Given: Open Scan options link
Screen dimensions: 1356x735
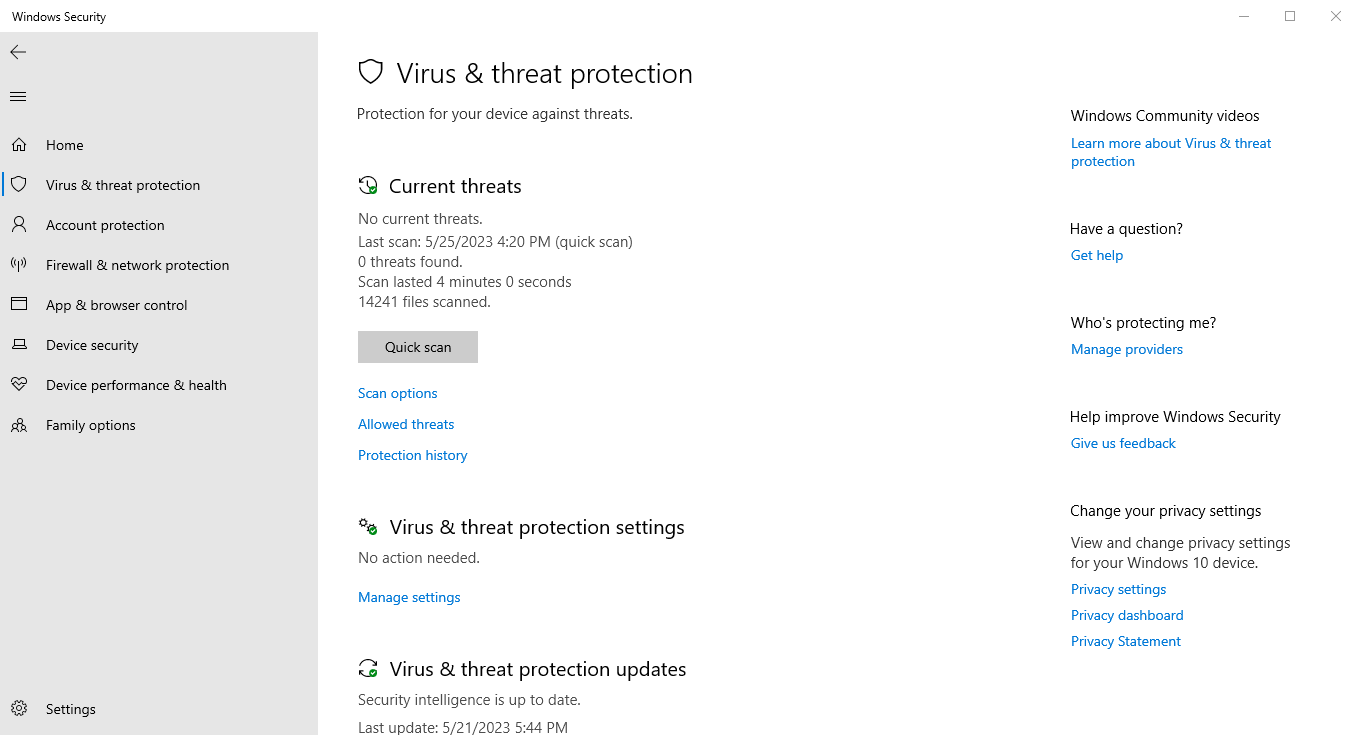Looking at the screenshot, I should [398, 393].
